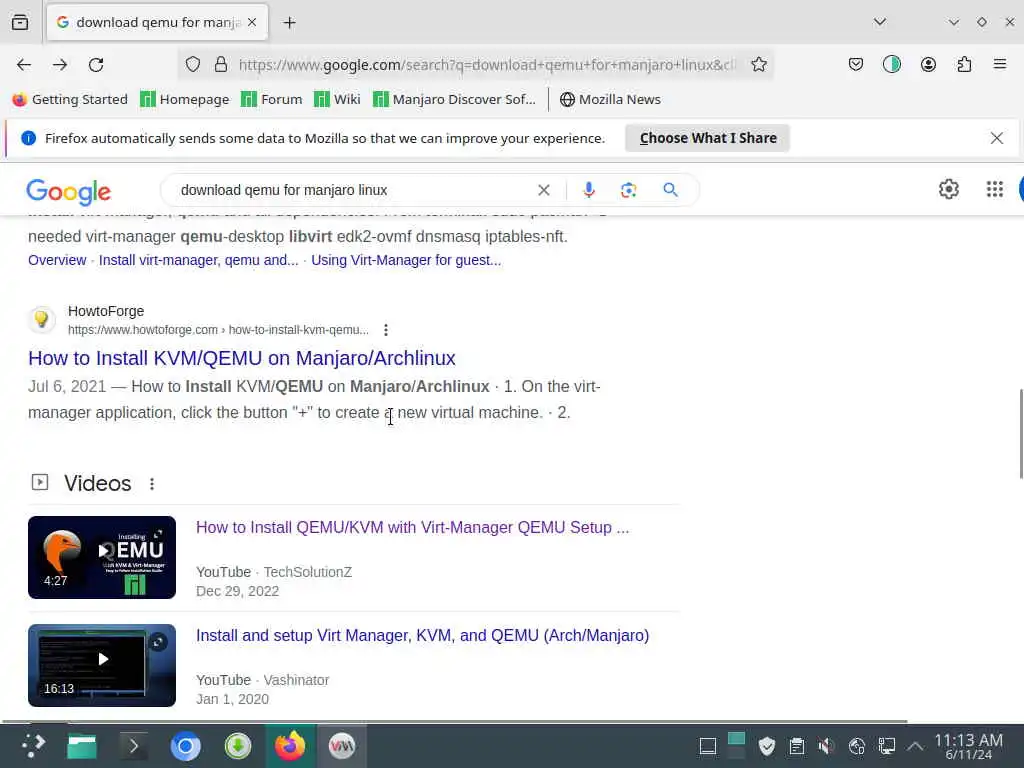Screen dimensions: 1024x768
Task: Click the Google search text field
Action: [x=353, y=190]
